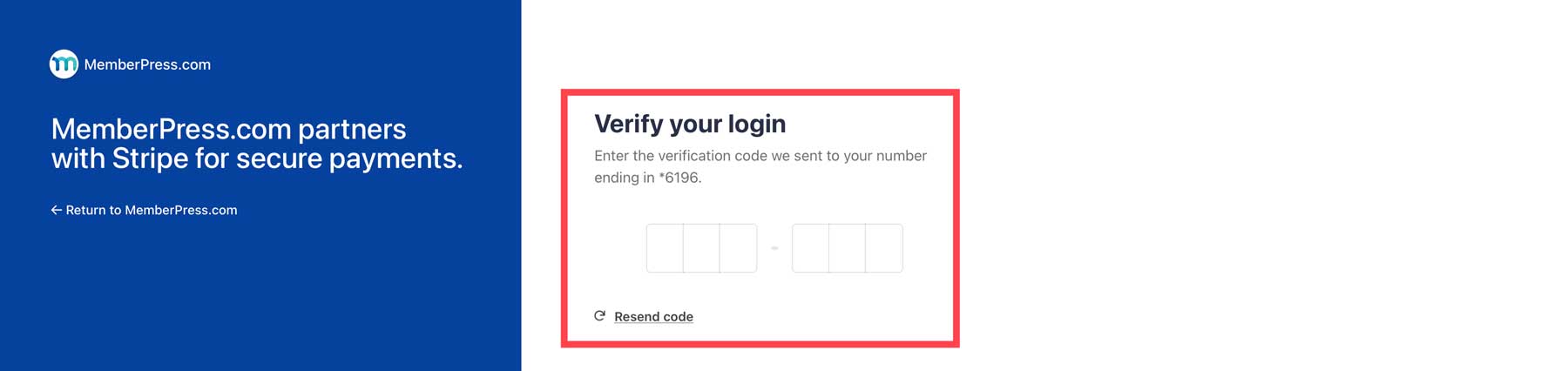This screenshot has height=371, width=1568.
Task: Select the fifth verification code digit box
Action: (x=847, y=248)
